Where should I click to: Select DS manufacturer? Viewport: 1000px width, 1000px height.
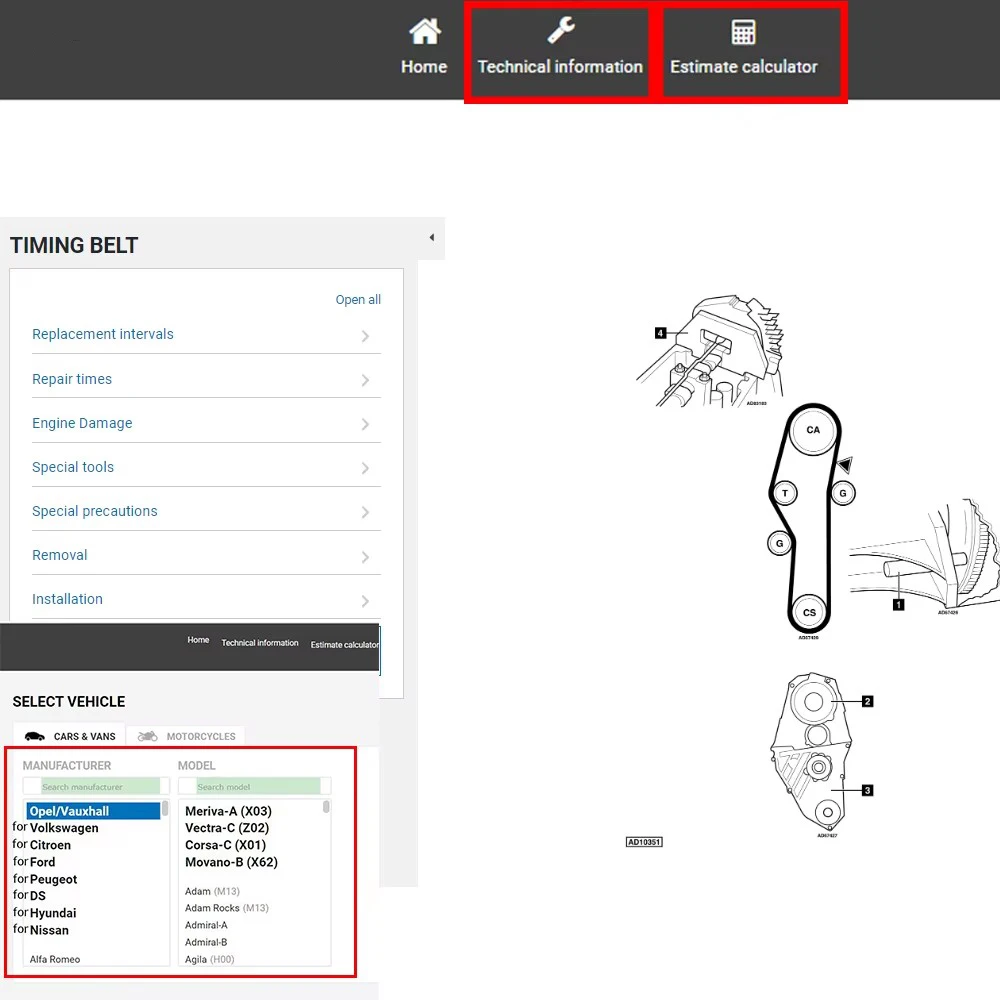point(38,896)
